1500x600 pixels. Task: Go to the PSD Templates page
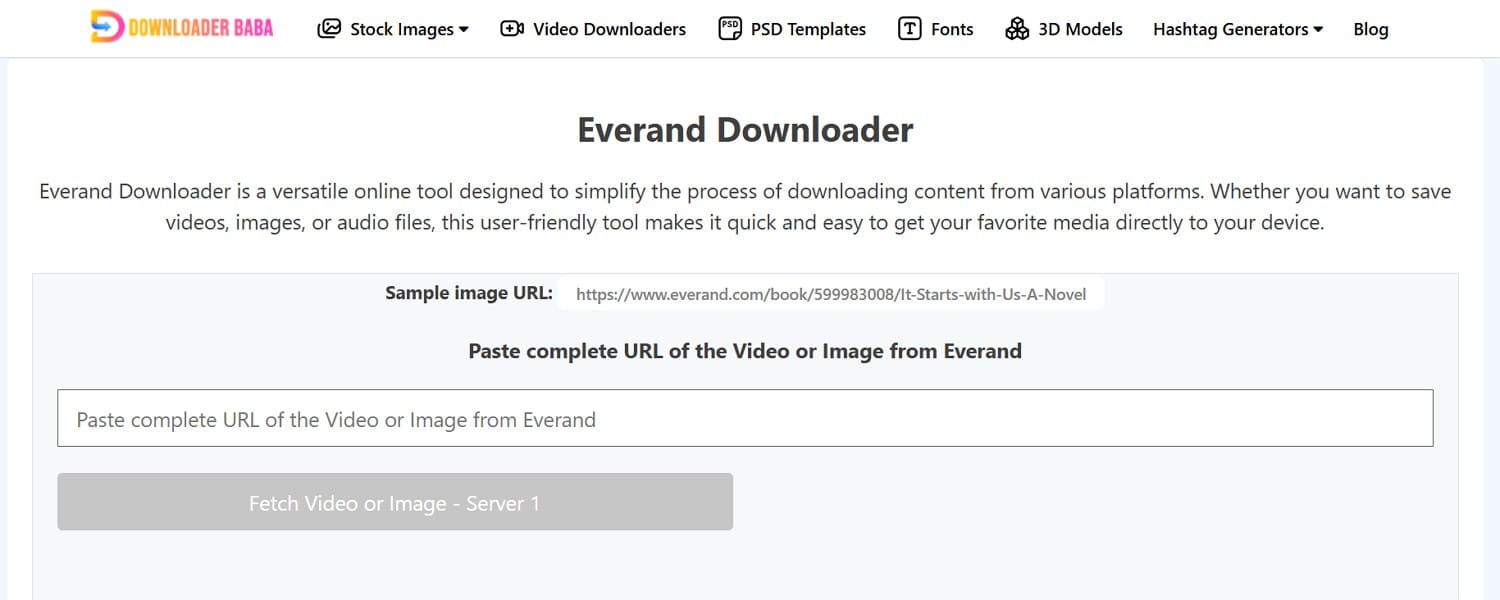pyautogui.click(x=792, y=29)
